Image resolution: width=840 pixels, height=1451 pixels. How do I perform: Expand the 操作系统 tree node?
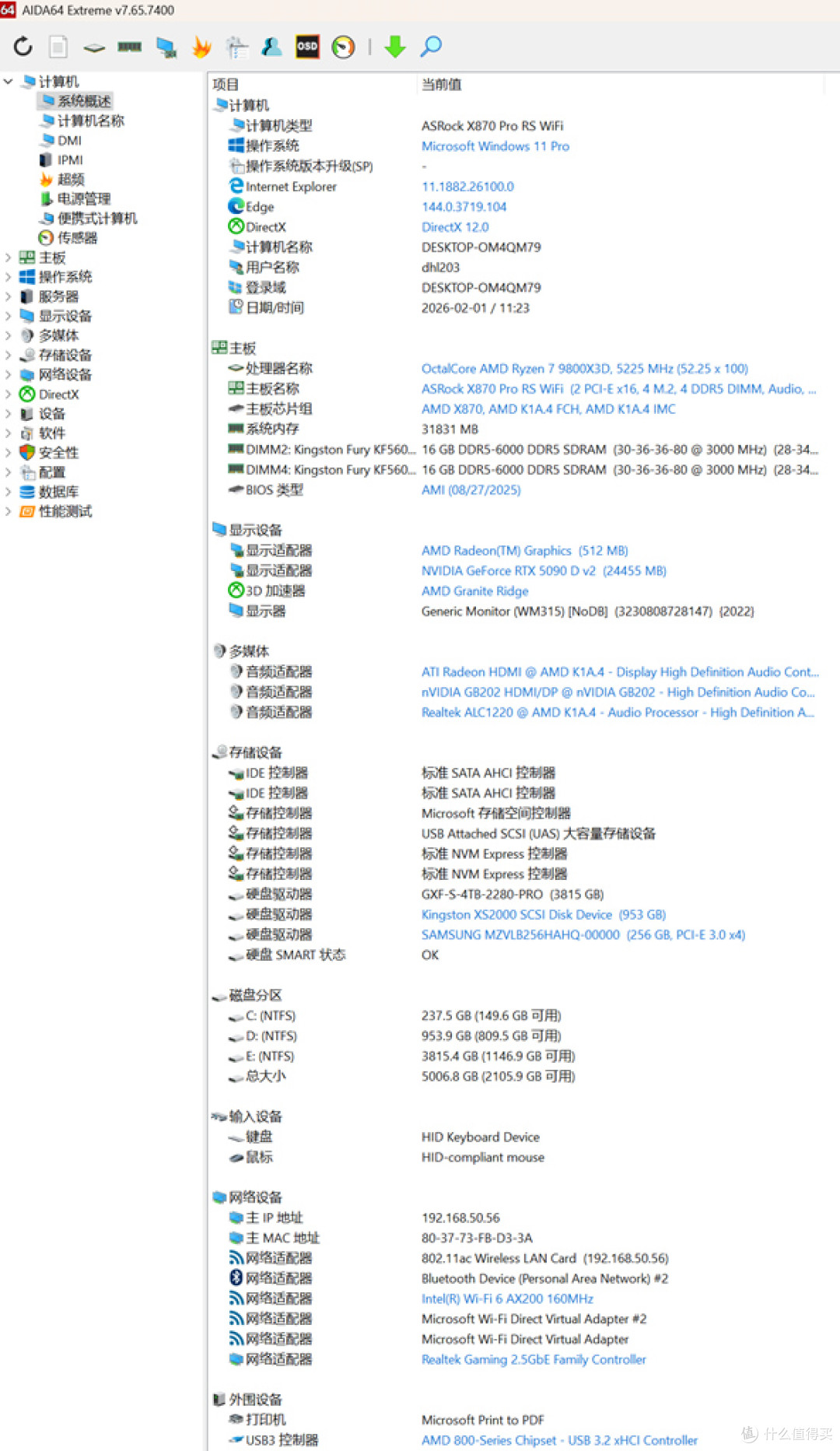point(8,277)
